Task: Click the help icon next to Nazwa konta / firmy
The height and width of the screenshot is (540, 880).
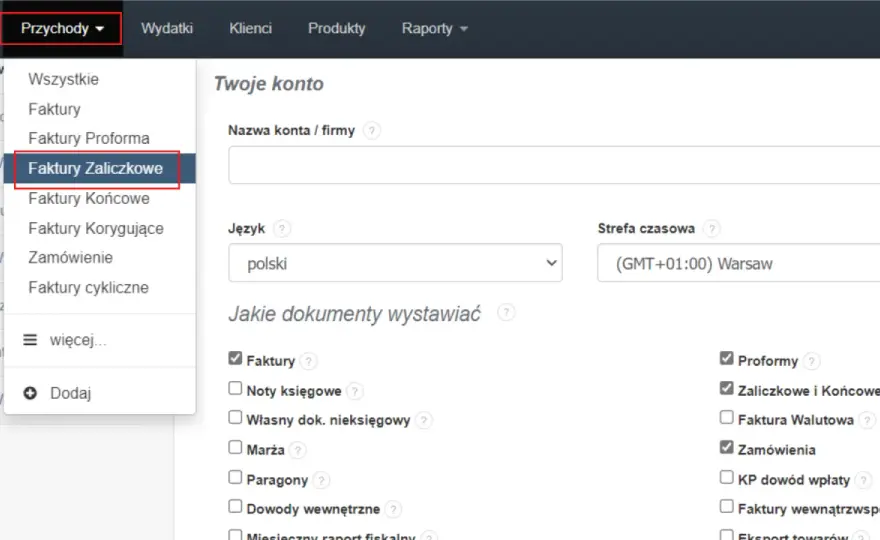Action: [x=372, y=131]
